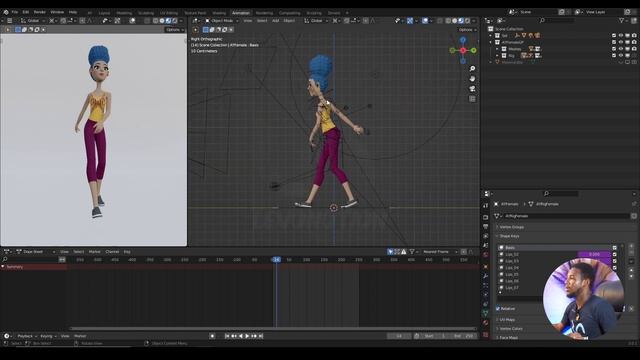Open the outliner filter dropdown
The width and height of the screenshot is (640, 360).
click(x=623, y=20)
